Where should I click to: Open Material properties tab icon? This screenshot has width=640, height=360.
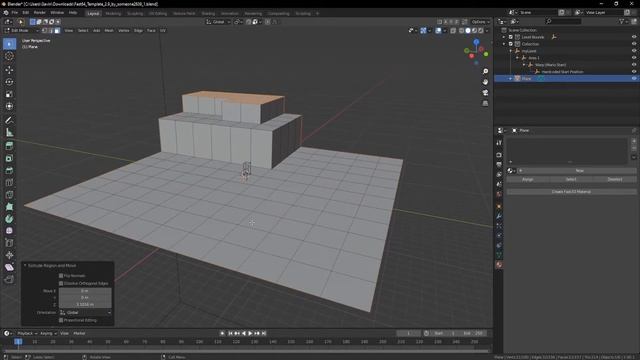tap(499, 265)
